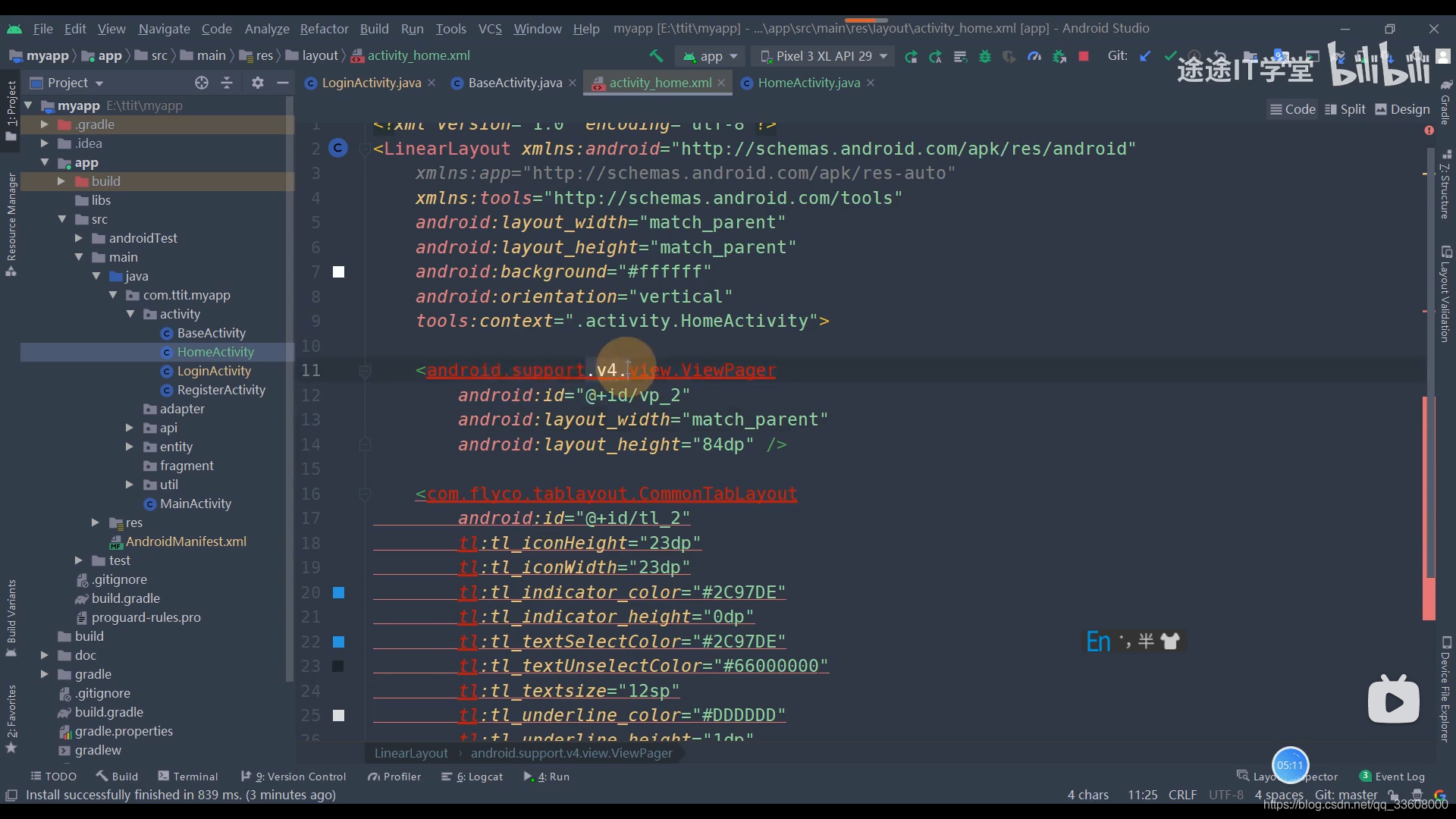Viewport: 1456px width, 819px height.
Task: Open the Build menu
Action: (374, 29)
